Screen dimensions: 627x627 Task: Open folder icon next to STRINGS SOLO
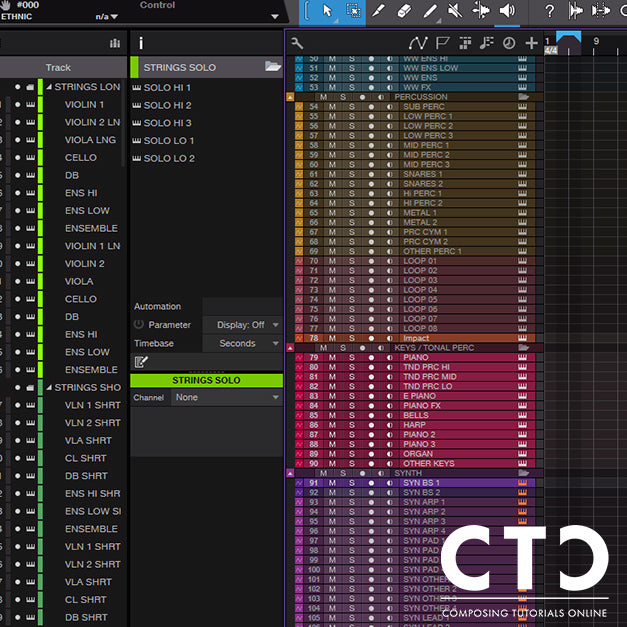pyautogui.click(x=272, y=67)
